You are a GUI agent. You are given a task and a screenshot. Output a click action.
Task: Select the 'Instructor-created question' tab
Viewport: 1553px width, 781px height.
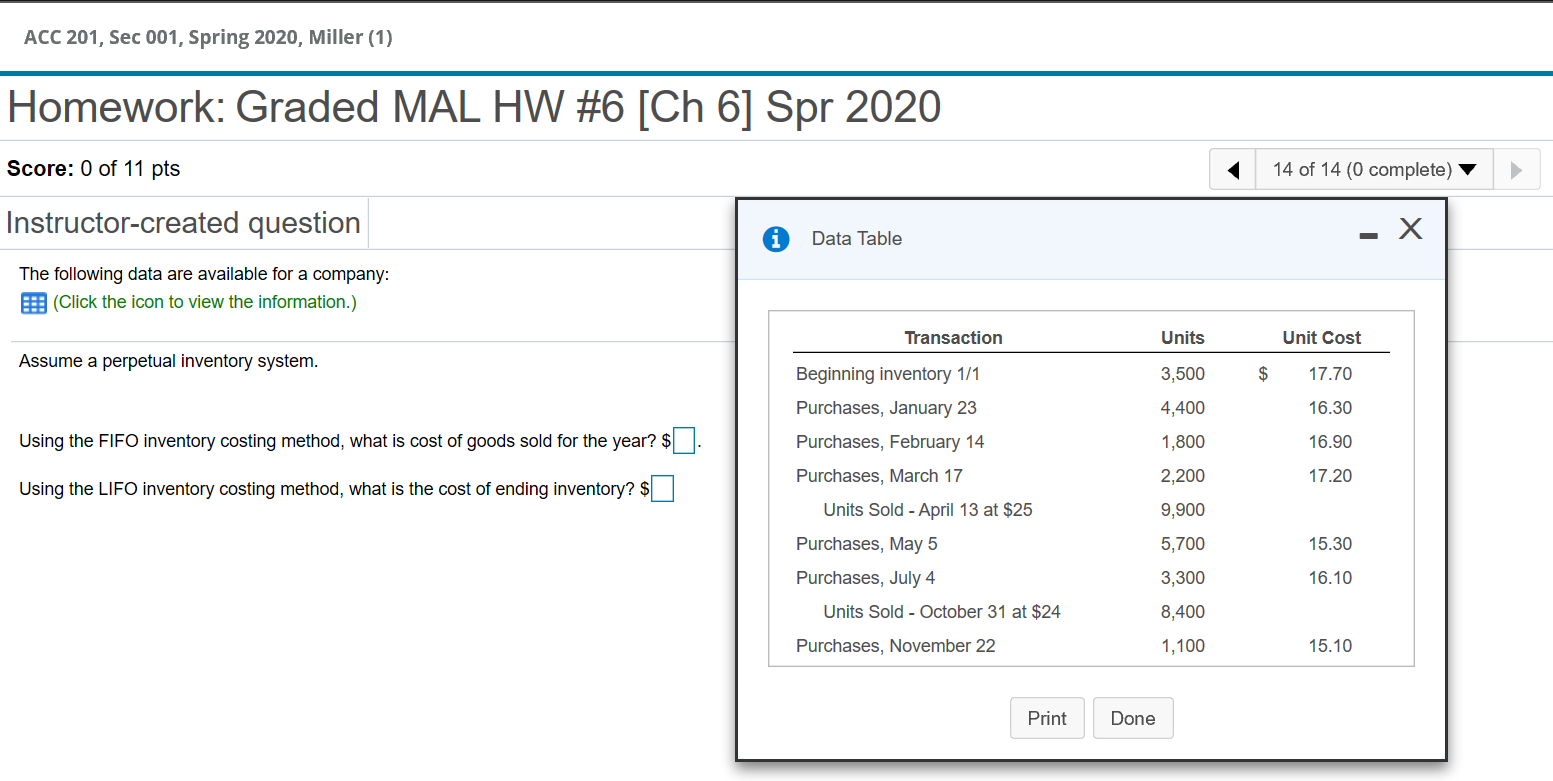(183, 222)
